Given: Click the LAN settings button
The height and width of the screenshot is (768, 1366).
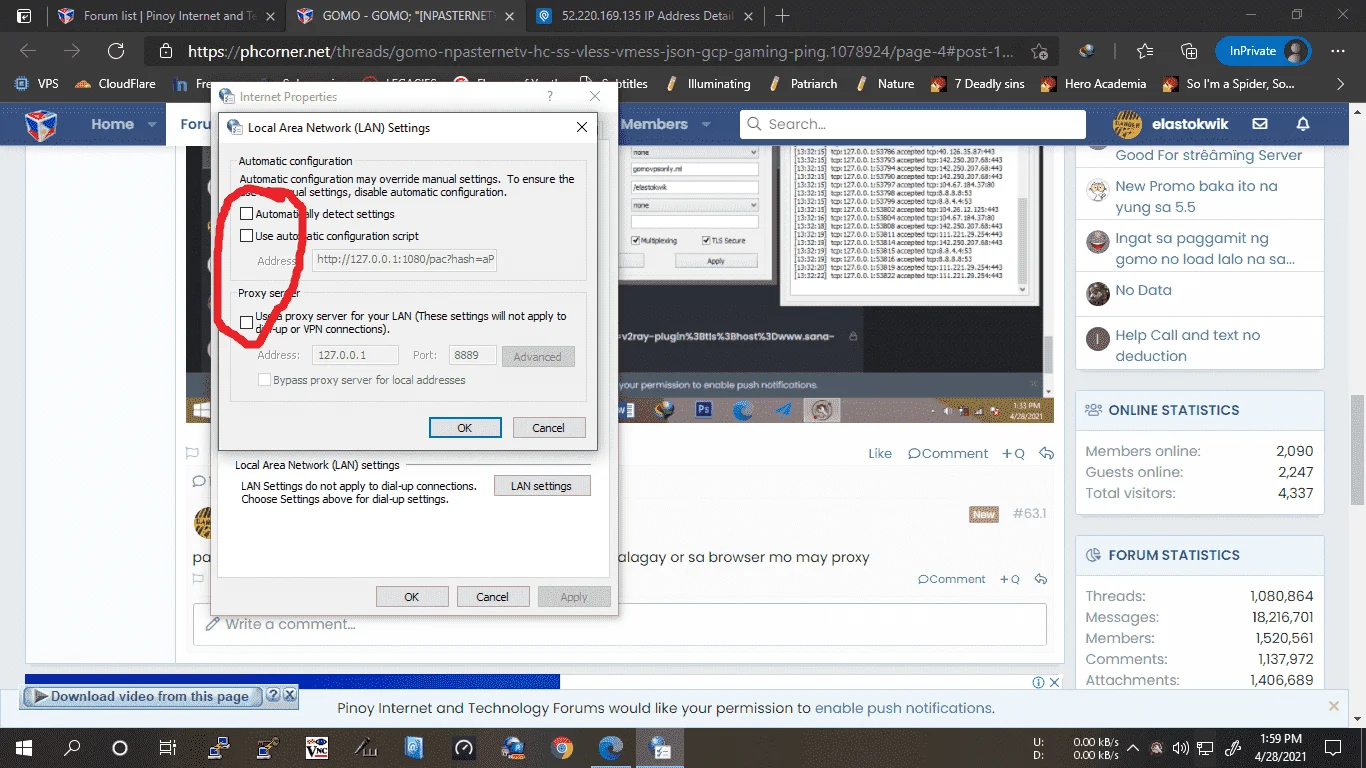Looking at the screenshot, I should click(541, 486).
